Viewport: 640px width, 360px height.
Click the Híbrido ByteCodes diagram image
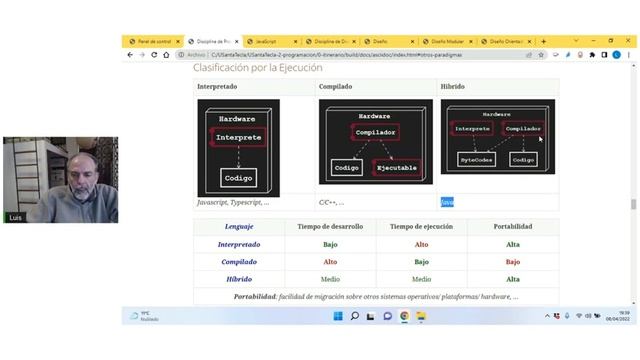coord(498,137)
